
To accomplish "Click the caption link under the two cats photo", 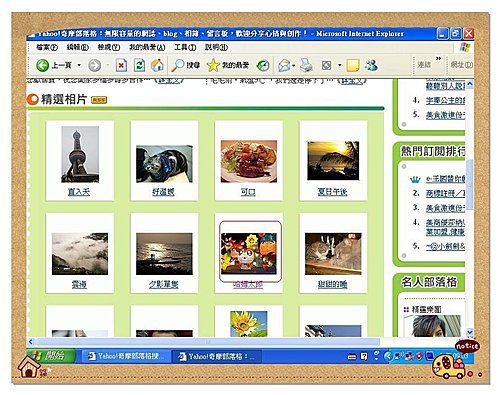I will click(x=332, y=284).
